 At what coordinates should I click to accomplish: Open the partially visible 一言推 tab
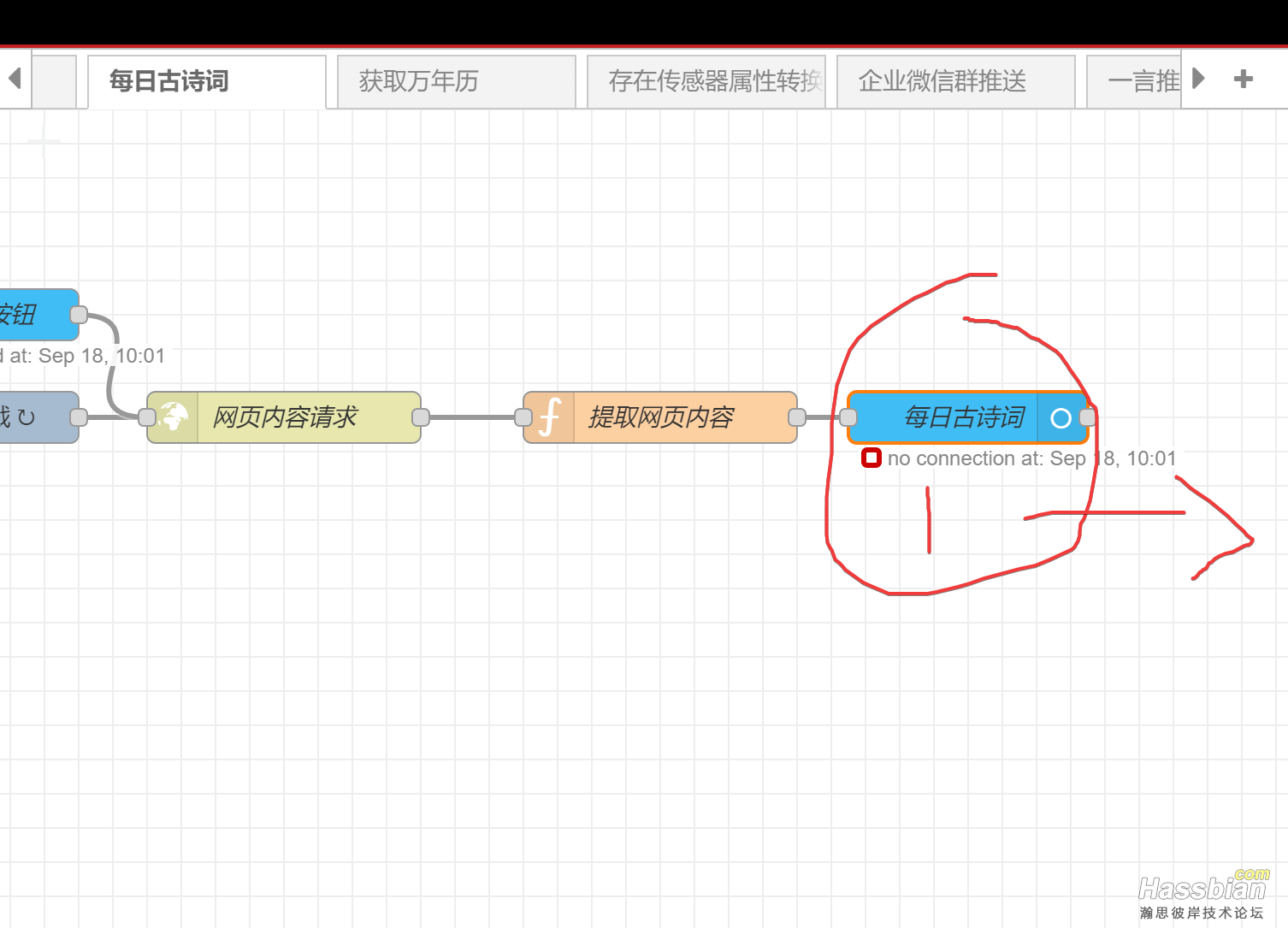point(1134,81)
